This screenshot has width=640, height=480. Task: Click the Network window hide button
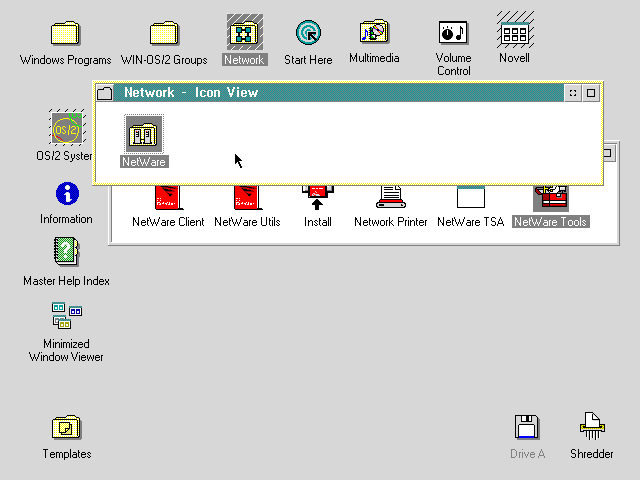tap(573, 93)
